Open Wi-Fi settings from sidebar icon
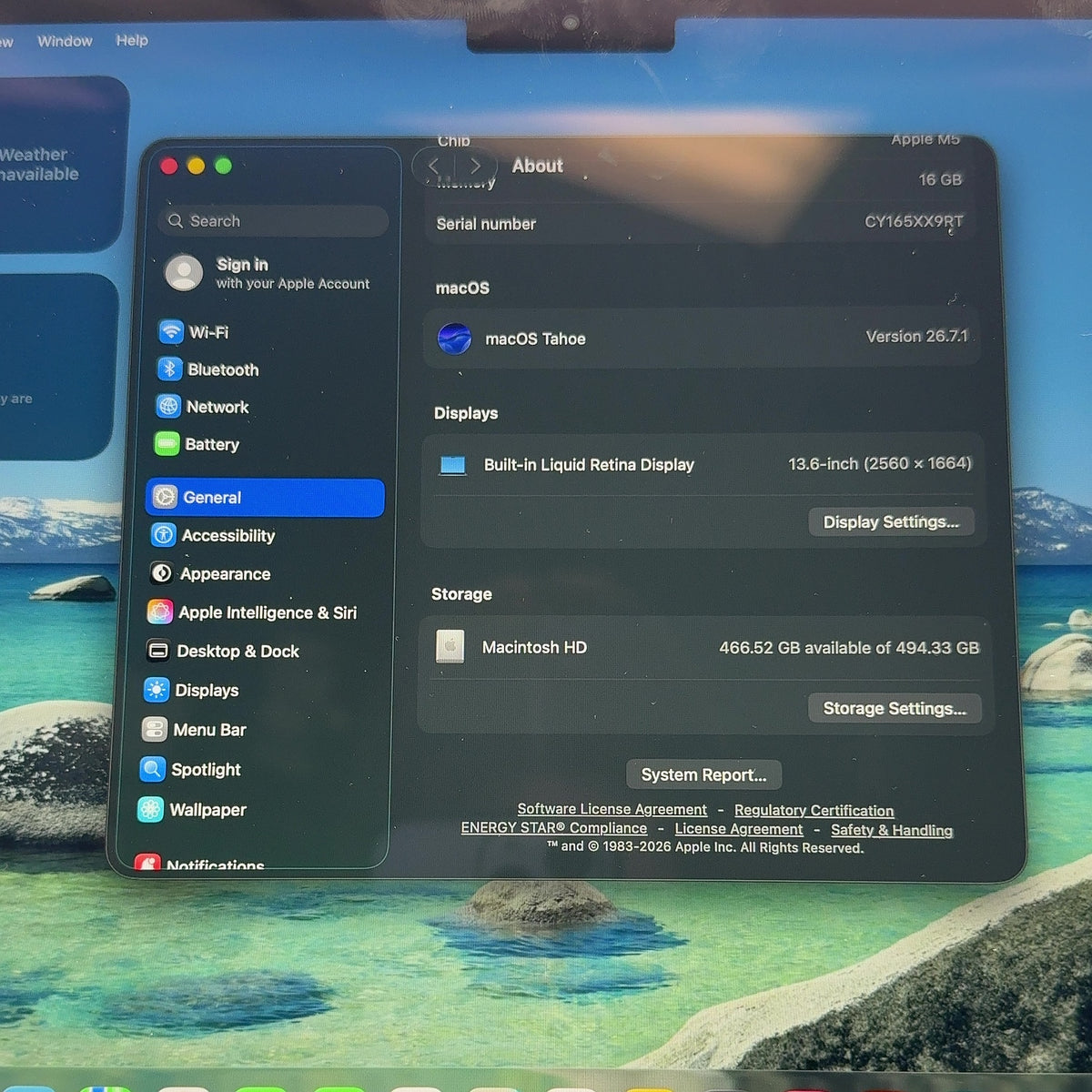This screenshot has height=1092, width=1092. (x=171, y=332)
